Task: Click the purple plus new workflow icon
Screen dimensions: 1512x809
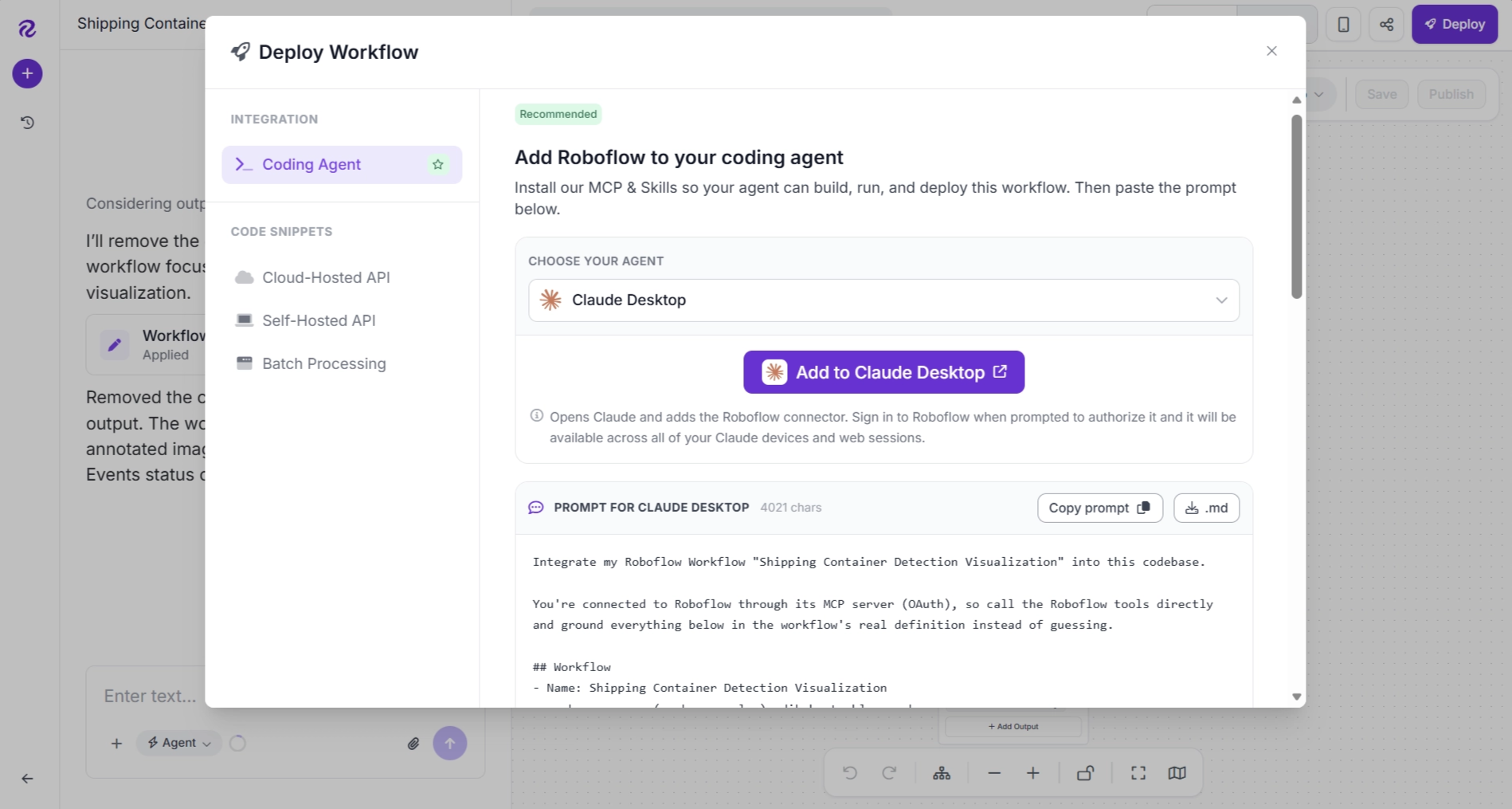Action: pos(27,74)
